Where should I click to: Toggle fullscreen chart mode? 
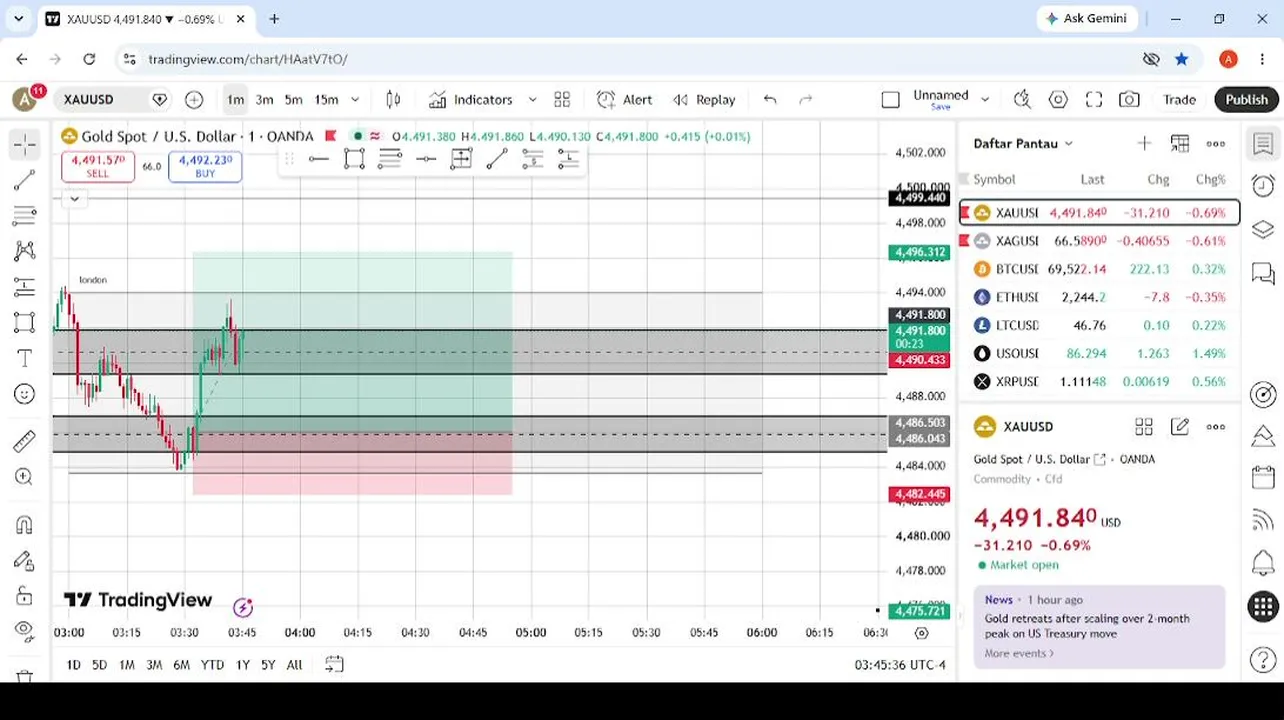pos(1094,99)
